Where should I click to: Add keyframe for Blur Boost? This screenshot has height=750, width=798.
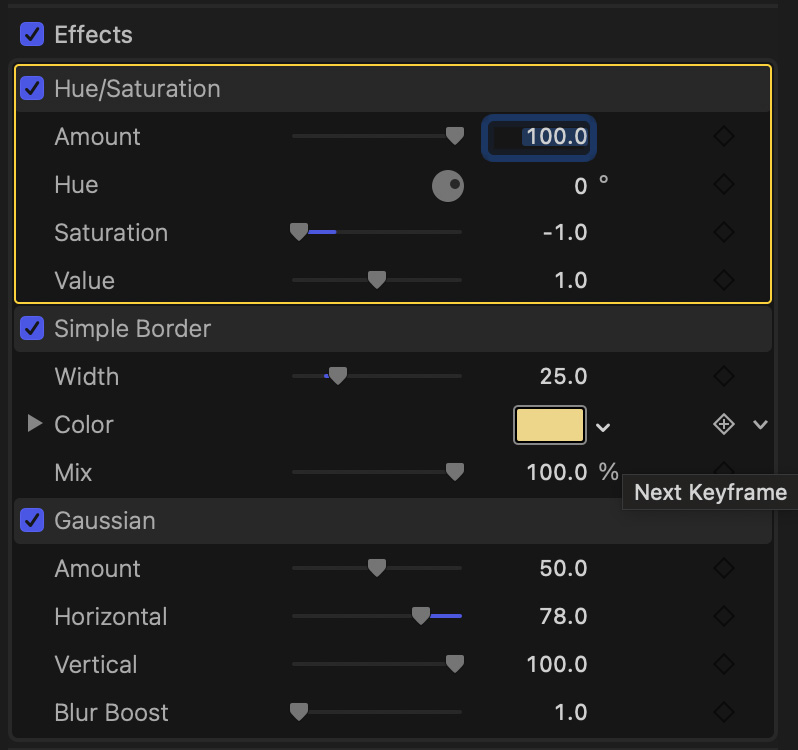tap(724, 713)
